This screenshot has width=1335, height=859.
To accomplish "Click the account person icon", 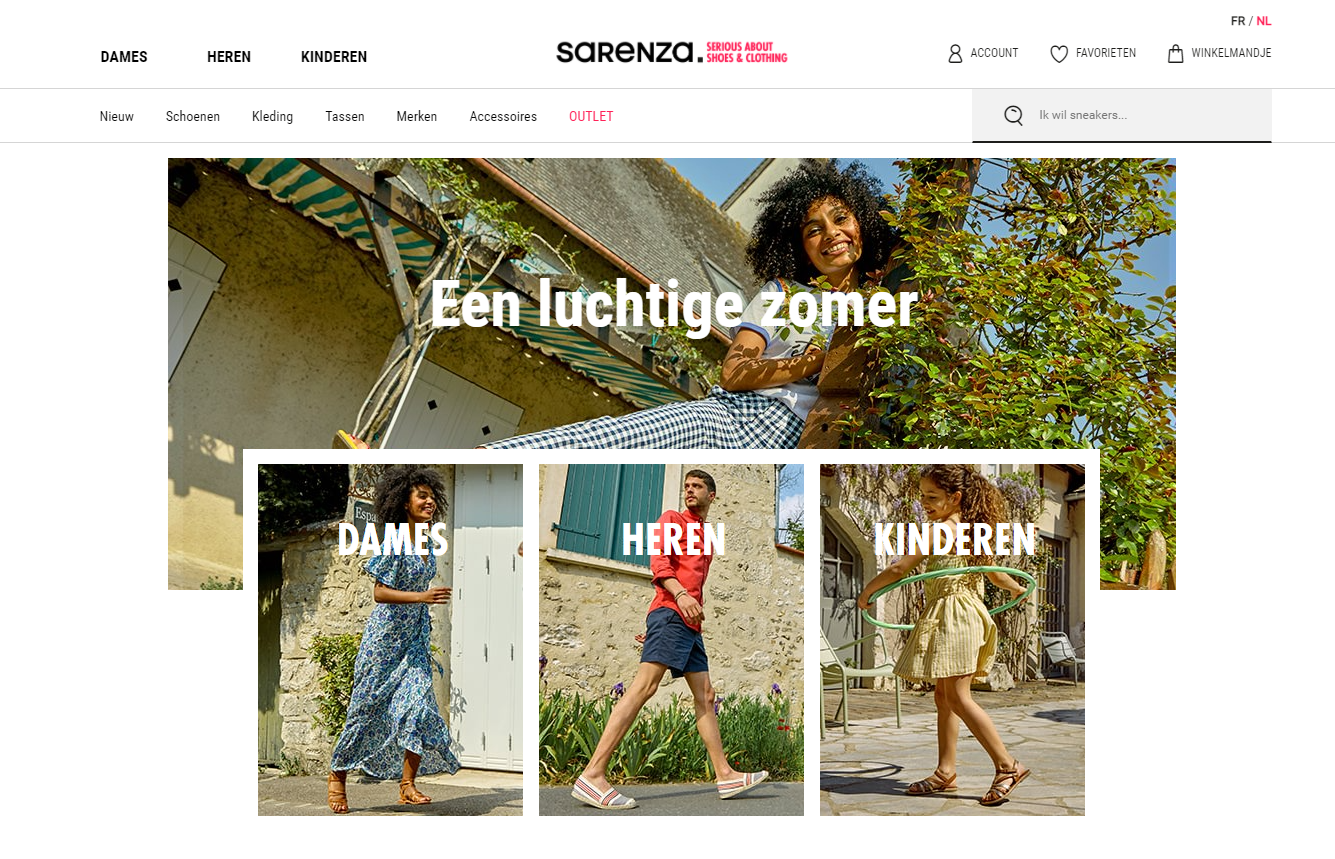I will 955,53.
